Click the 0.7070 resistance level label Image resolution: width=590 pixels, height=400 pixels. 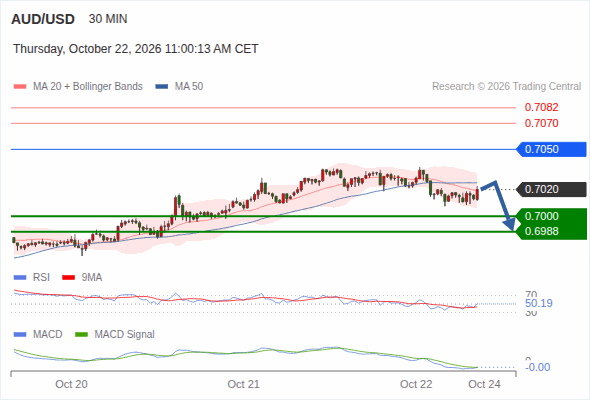click(541, 123)
